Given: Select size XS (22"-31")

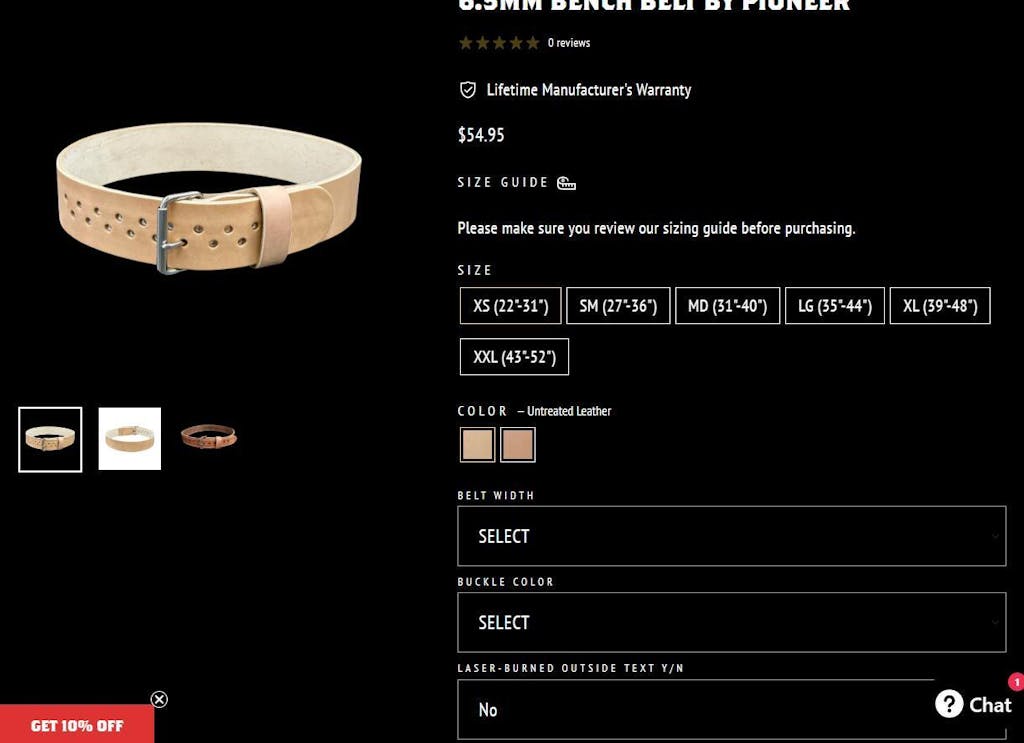Looking at the screenshot, I should [510, 306].
